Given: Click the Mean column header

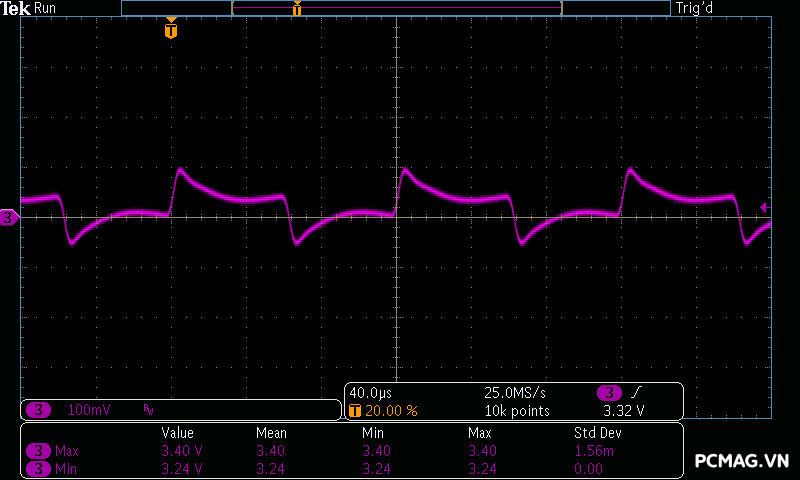Looking at the screenshot, I should click(271, 433).
